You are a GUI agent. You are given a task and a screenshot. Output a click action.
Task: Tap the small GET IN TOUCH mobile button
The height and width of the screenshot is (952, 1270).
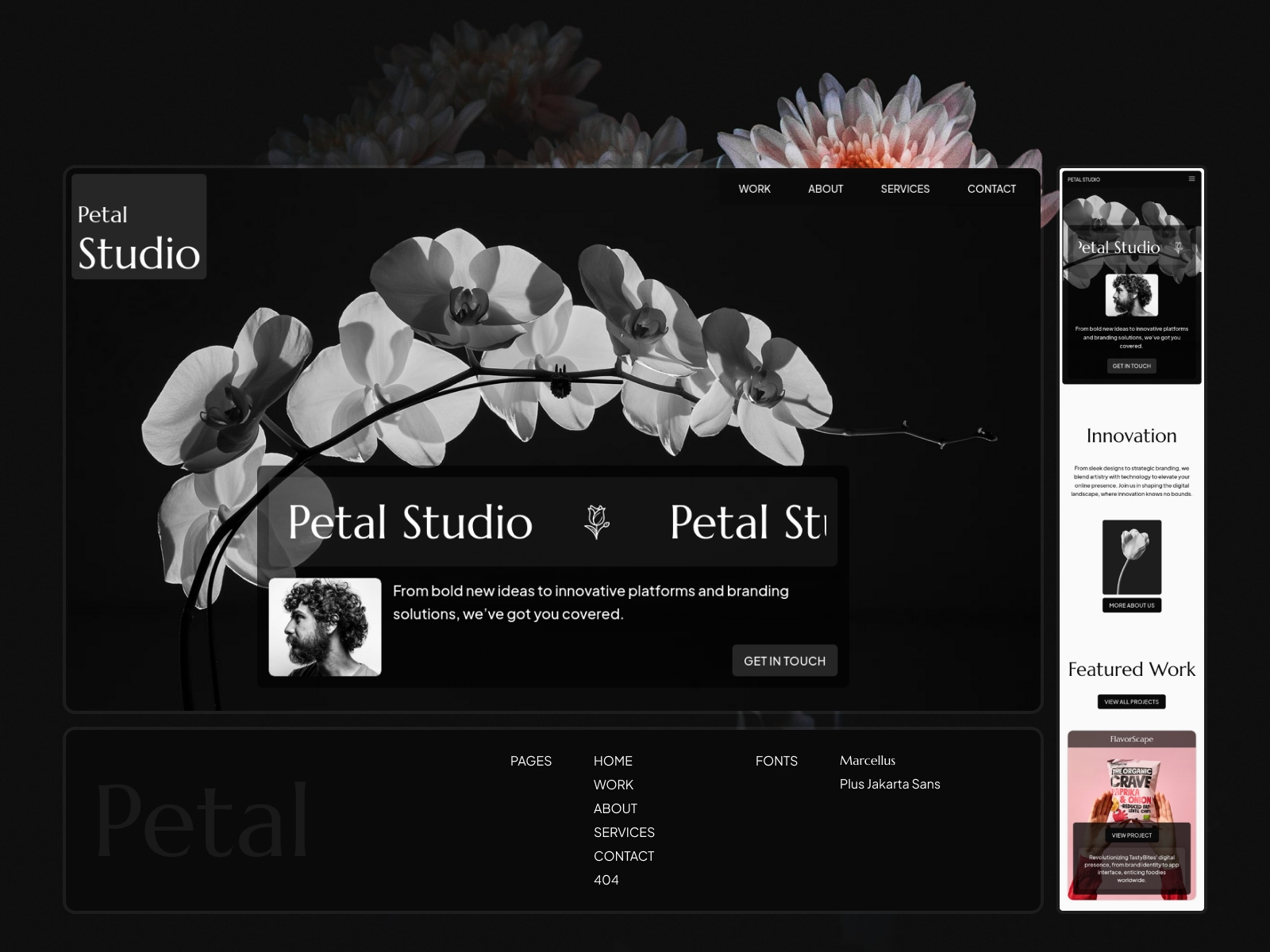click(1131, 366)
